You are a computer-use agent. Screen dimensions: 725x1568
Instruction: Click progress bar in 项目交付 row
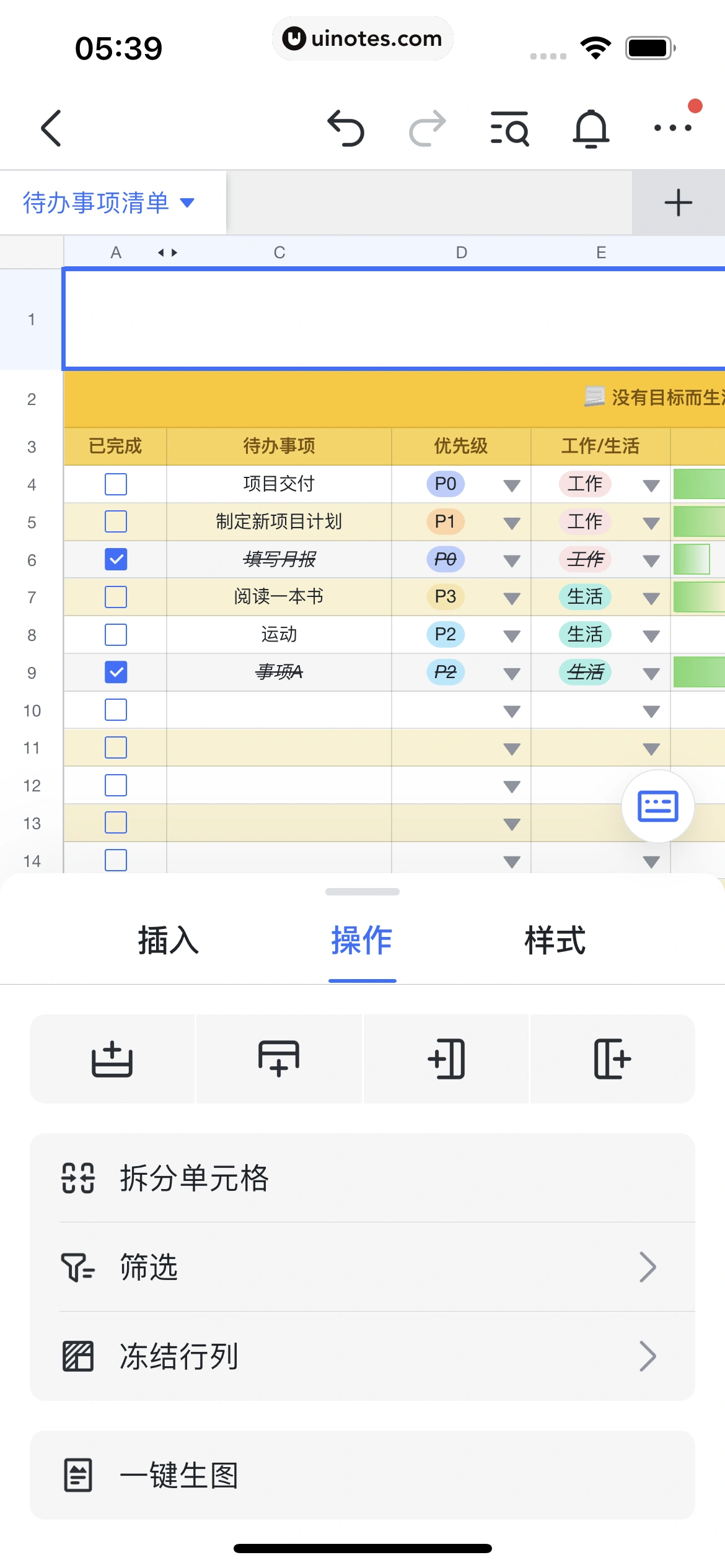699,484
